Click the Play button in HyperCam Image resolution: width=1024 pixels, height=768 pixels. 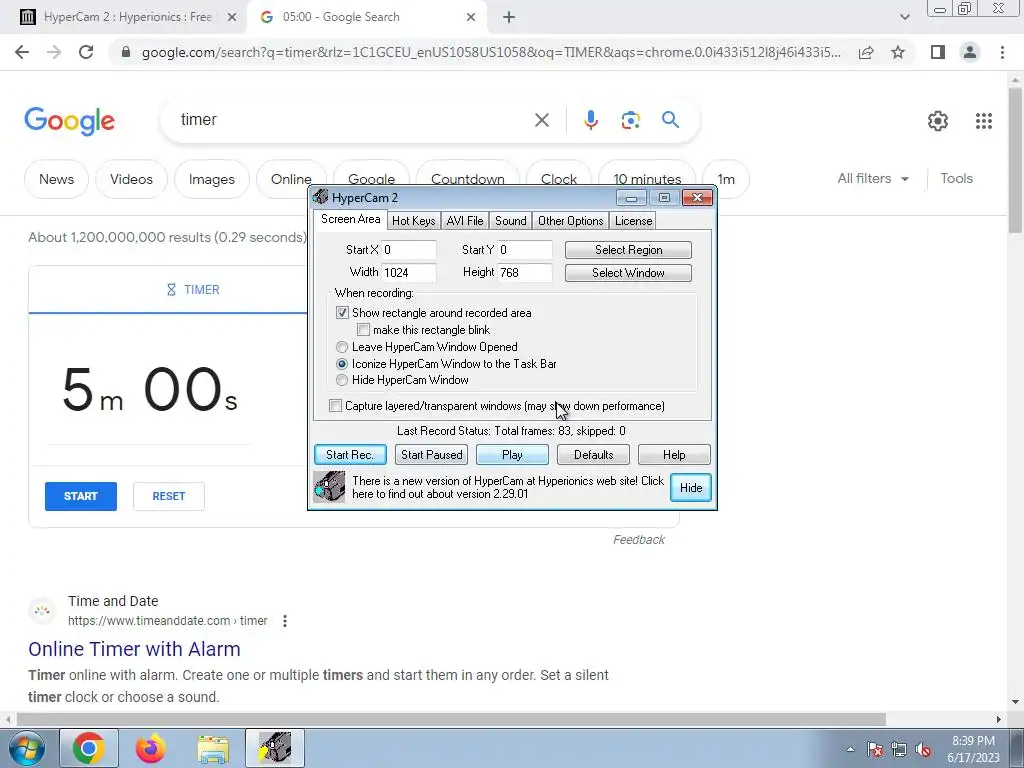(x=512, y=455)
